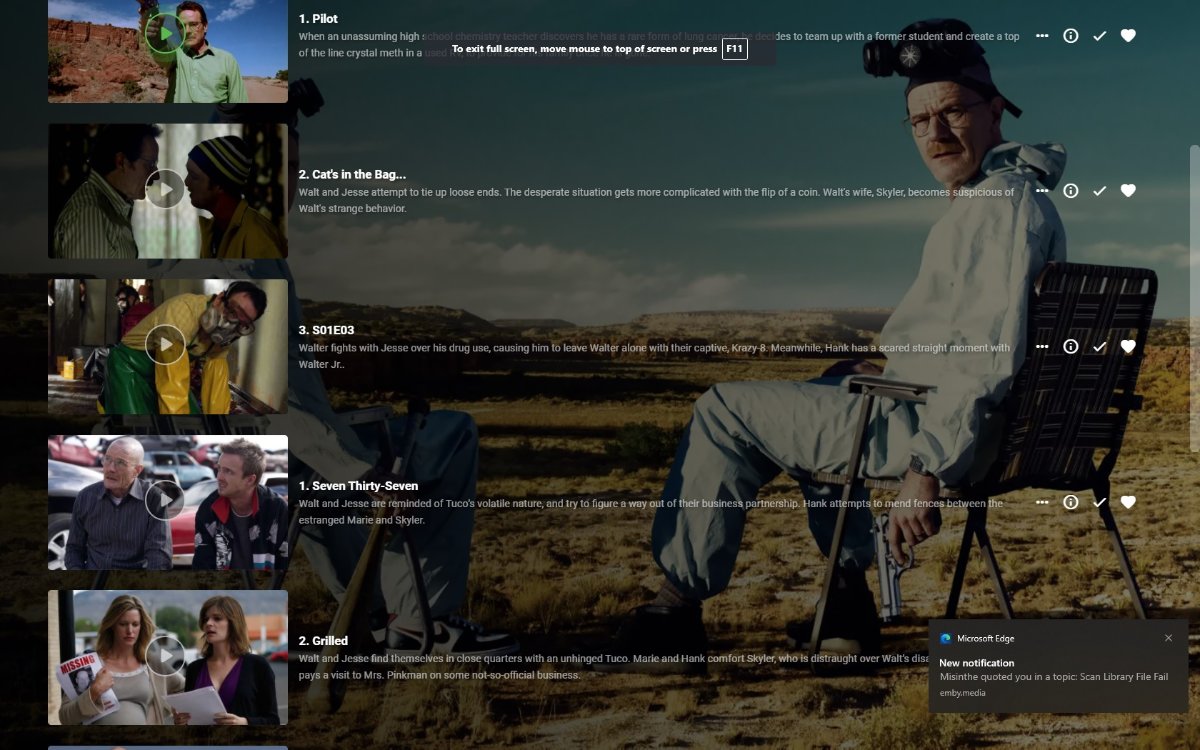Mark S01E03 as watched
This screenshot has height=750, width=1200.
coord(1100,346)
